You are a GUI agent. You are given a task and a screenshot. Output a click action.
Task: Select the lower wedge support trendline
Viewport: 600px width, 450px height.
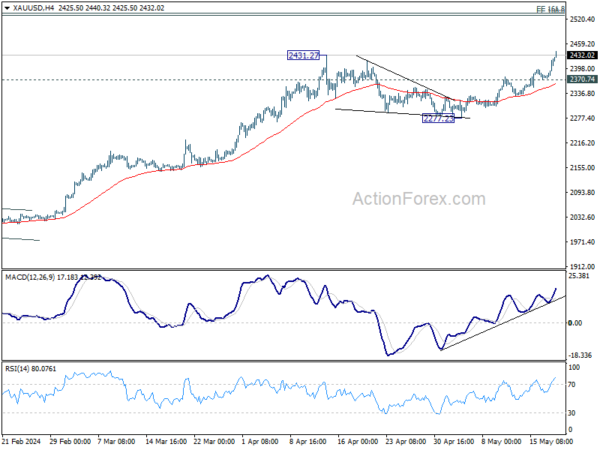point(402,114)
